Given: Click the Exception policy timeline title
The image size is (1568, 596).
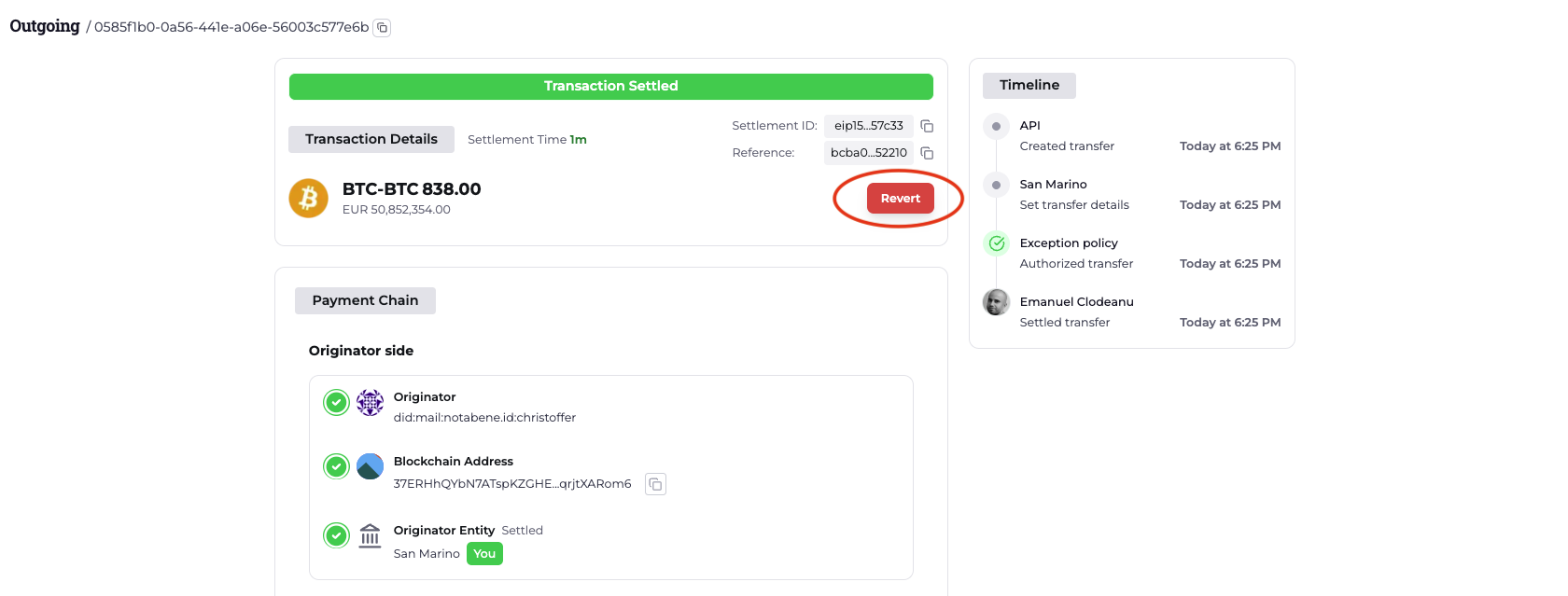Looking at the screenshot, I should tap(1069, 243).
